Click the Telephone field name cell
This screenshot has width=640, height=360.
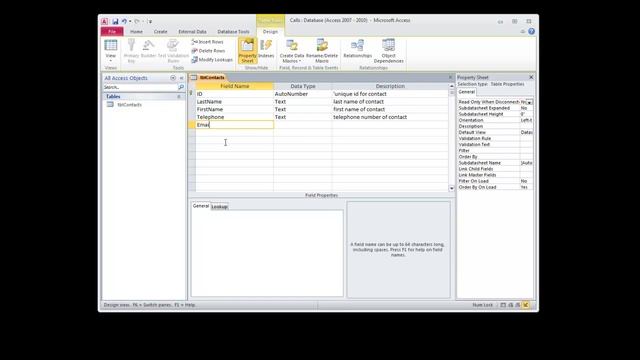[235, 117]
